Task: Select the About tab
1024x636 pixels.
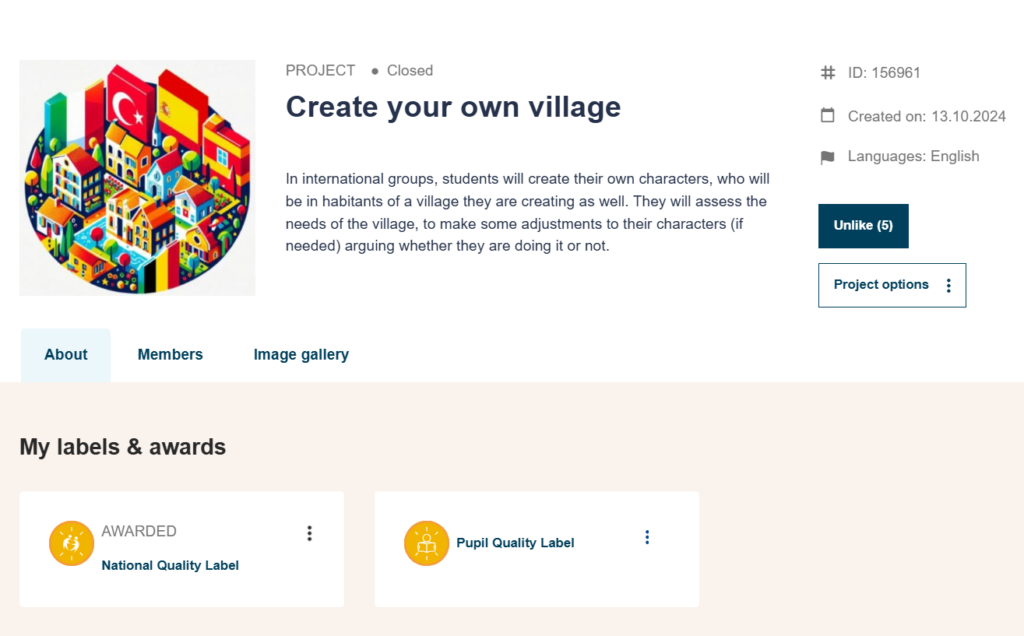Action: [66, 355]
